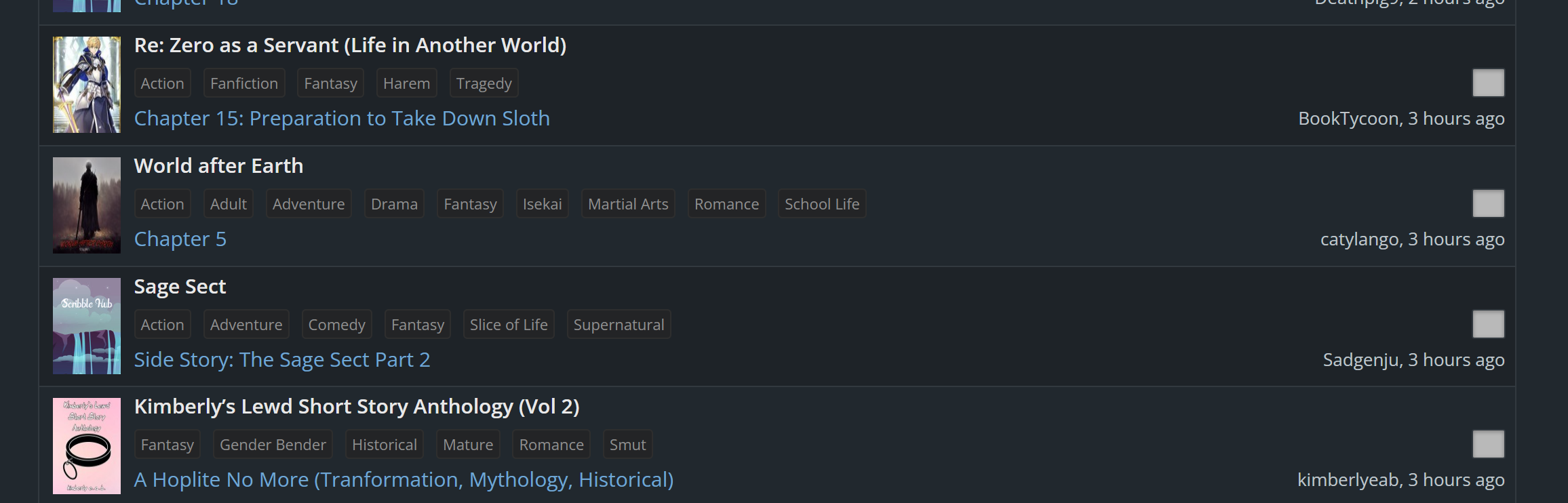Open Kimberly's Lewd Short Story cover thumbnail

[87, 446]
